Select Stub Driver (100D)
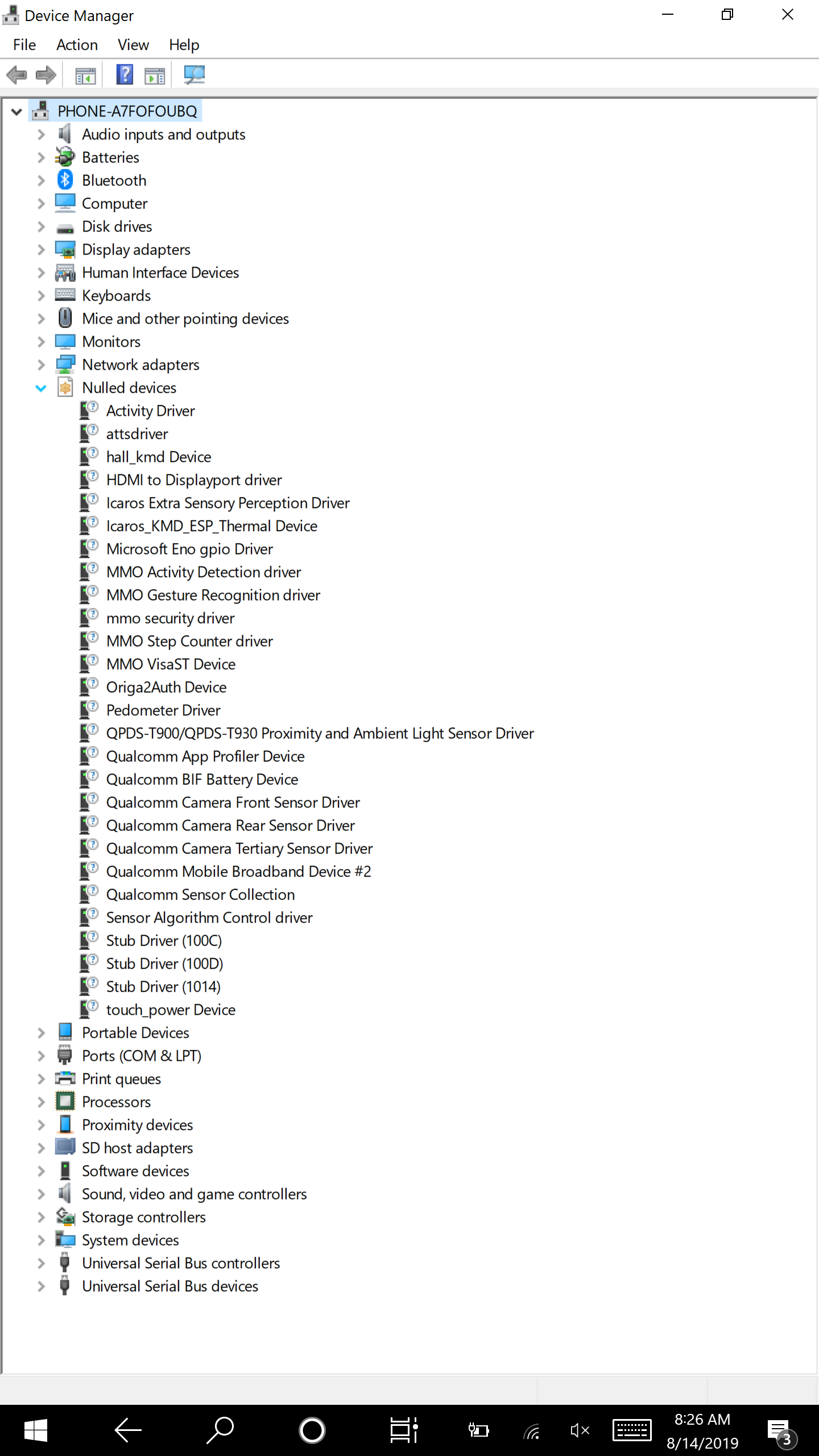Viewport: 819px width, 1456px height. (x=164, y=963)
